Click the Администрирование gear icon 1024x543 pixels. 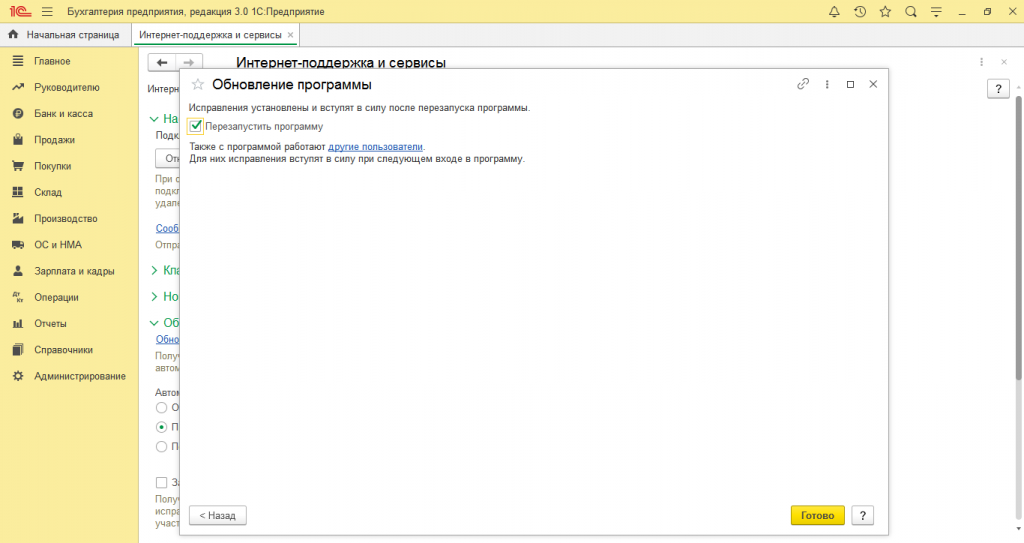click(18, 376)
